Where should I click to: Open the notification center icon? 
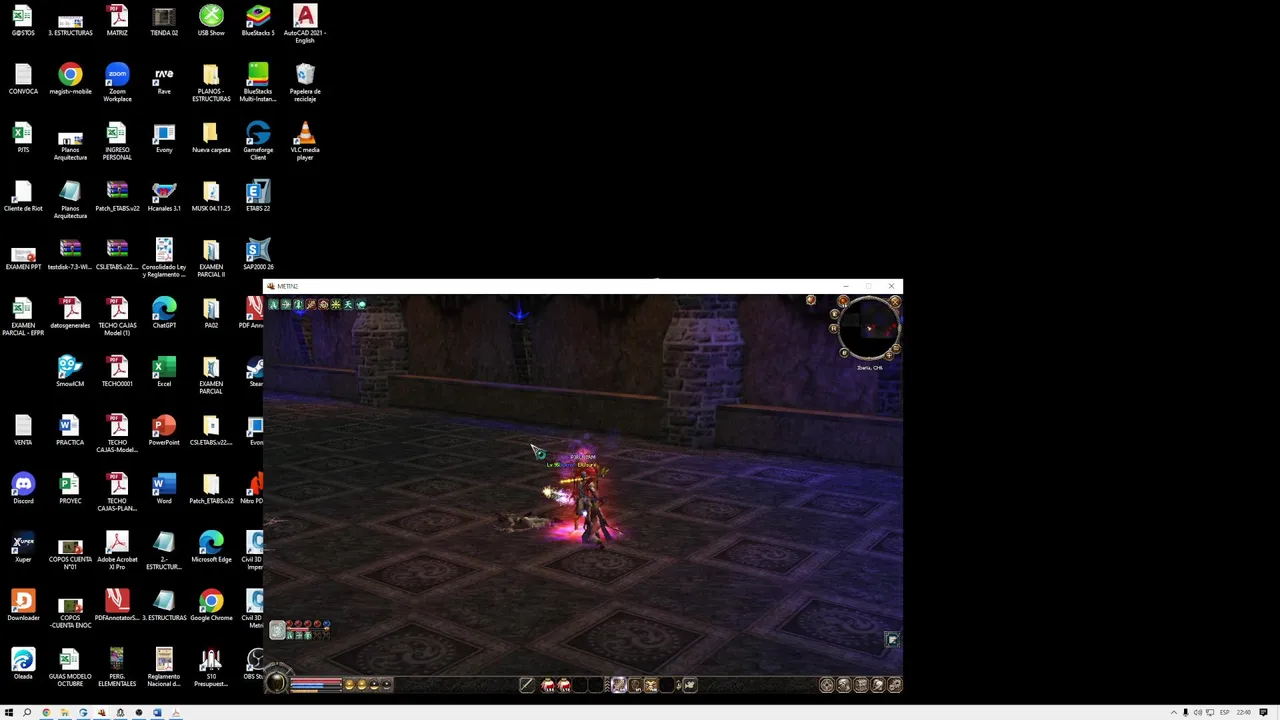coord(1263,713)
